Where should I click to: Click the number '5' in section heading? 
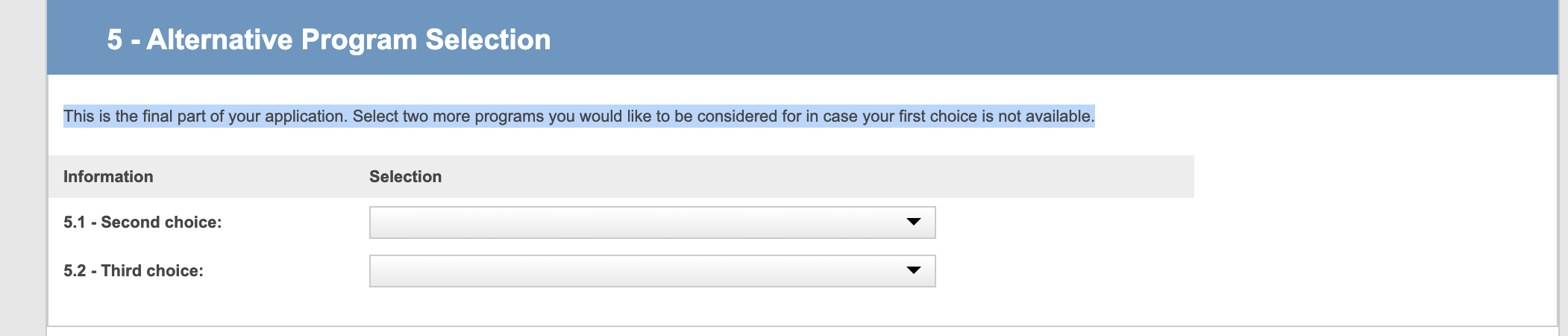pos(114,40)
